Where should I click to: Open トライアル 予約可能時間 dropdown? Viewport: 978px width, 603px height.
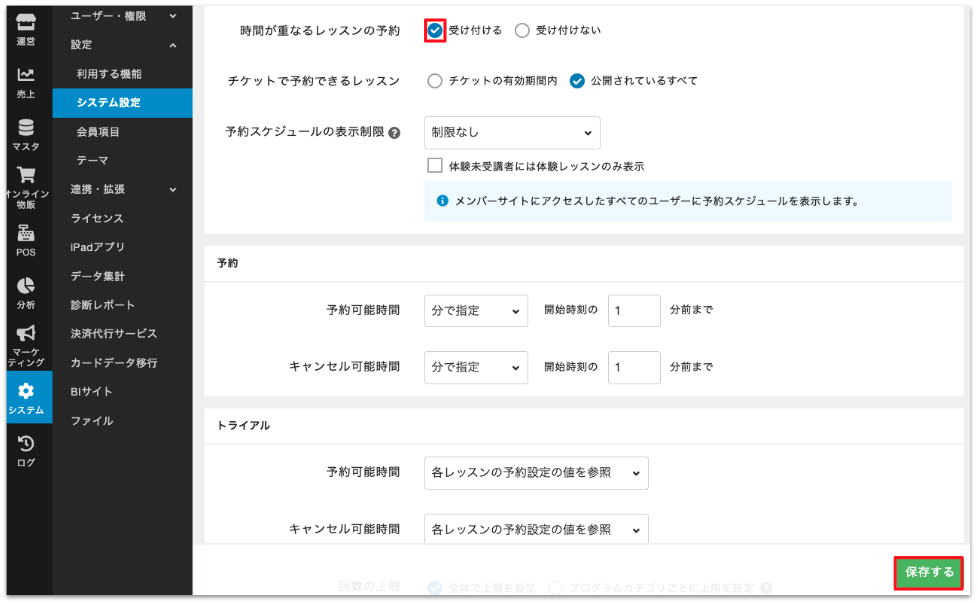[536, 473]
